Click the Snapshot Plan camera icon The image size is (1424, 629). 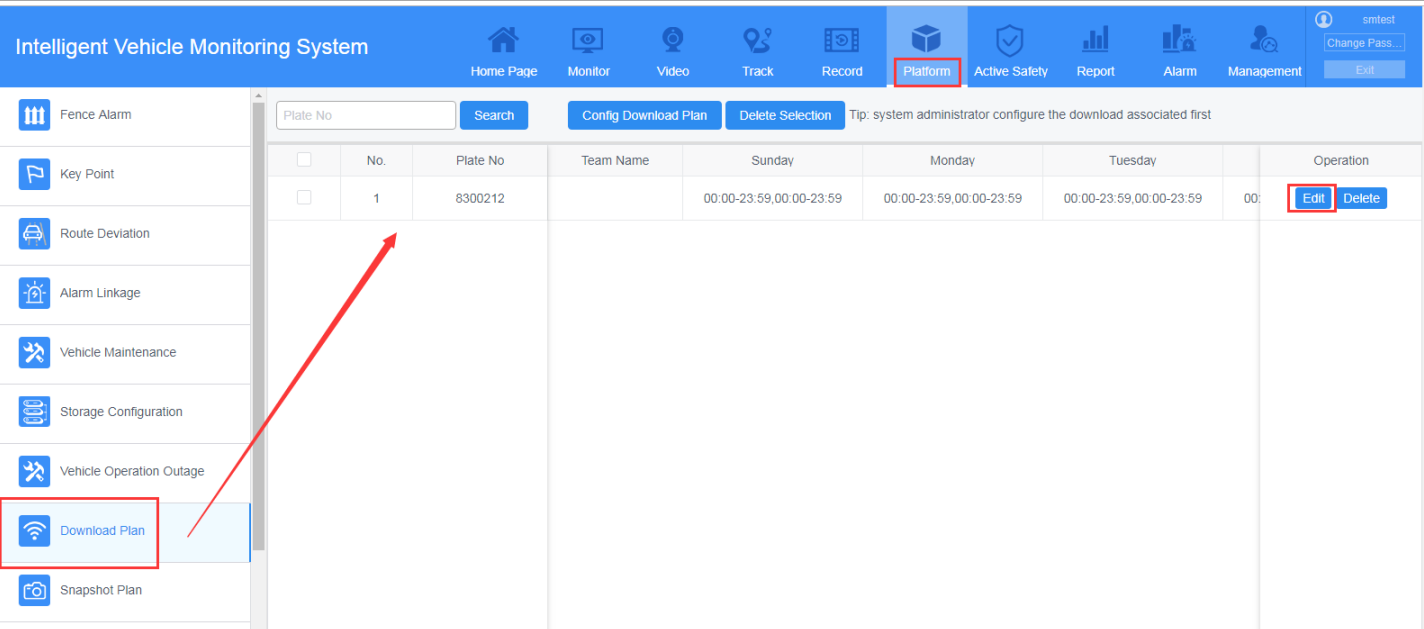[x=35, y=590]
